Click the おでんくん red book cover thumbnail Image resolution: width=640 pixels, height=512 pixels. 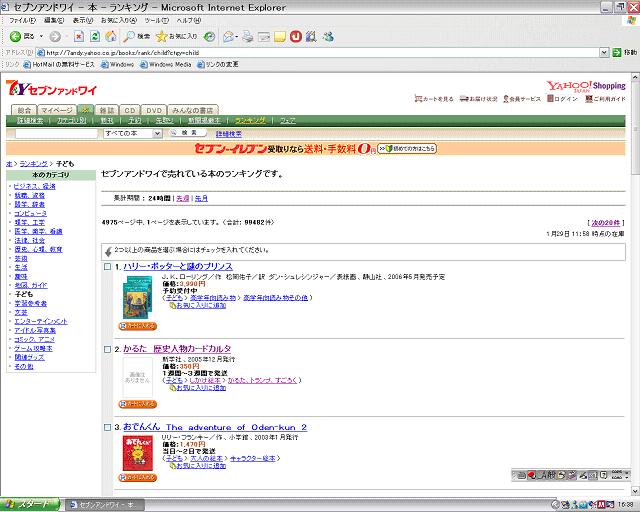138,453
